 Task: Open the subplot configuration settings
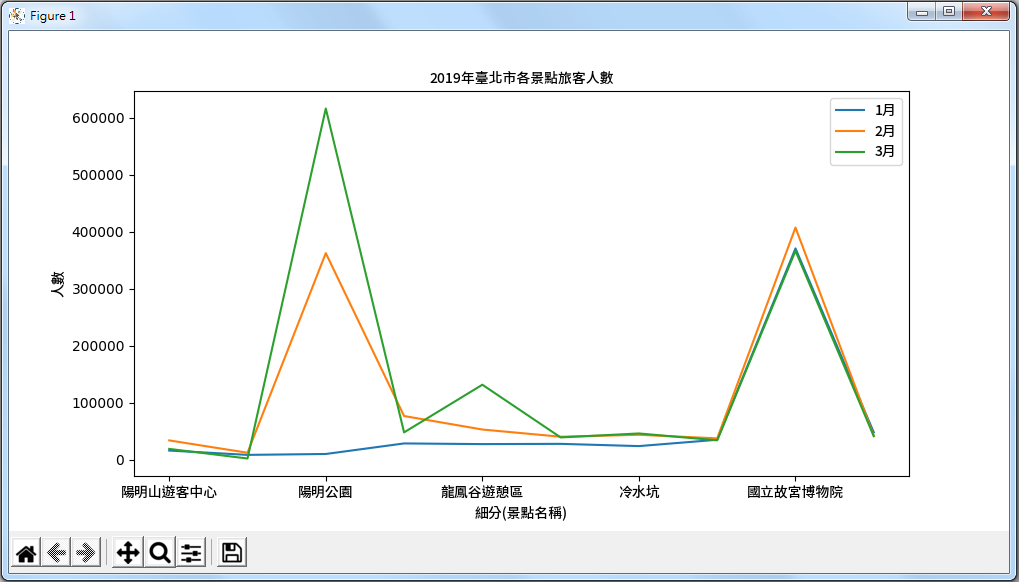[189, 551]
